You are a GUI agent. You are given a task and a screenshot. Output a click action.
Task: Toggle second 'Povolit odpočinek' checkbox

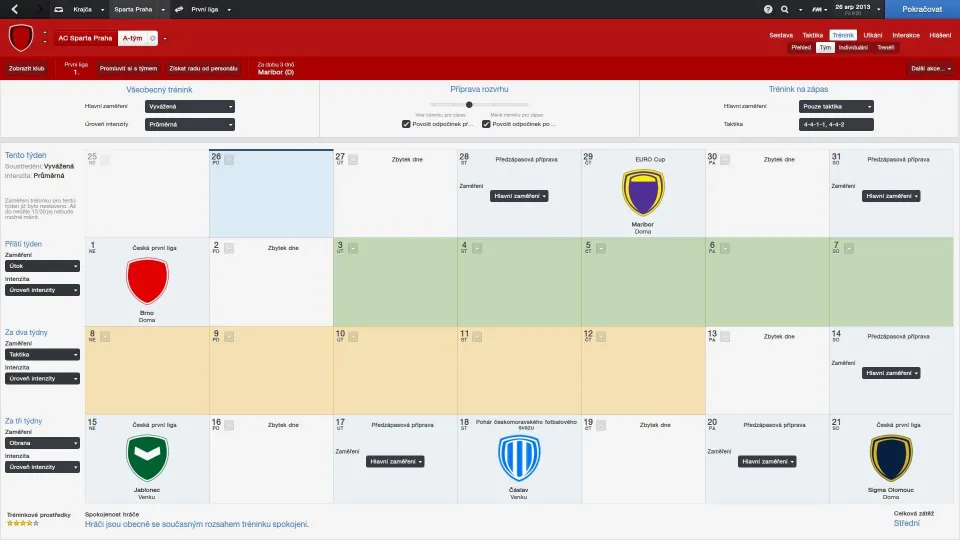click(x=486, y=124)
